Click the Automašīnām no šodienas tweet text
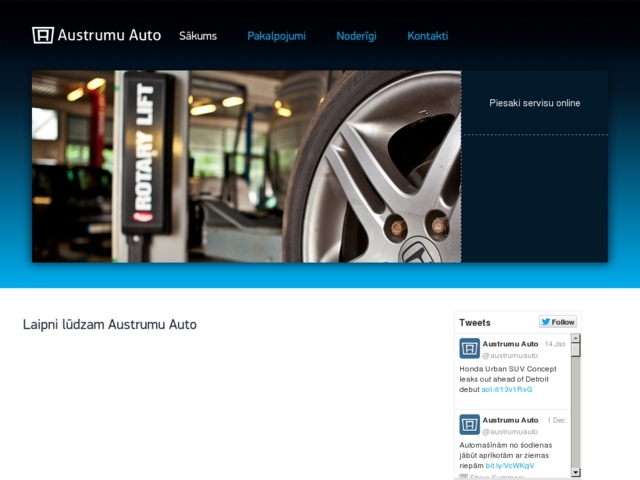640x480 pixels. click(505, 455)
